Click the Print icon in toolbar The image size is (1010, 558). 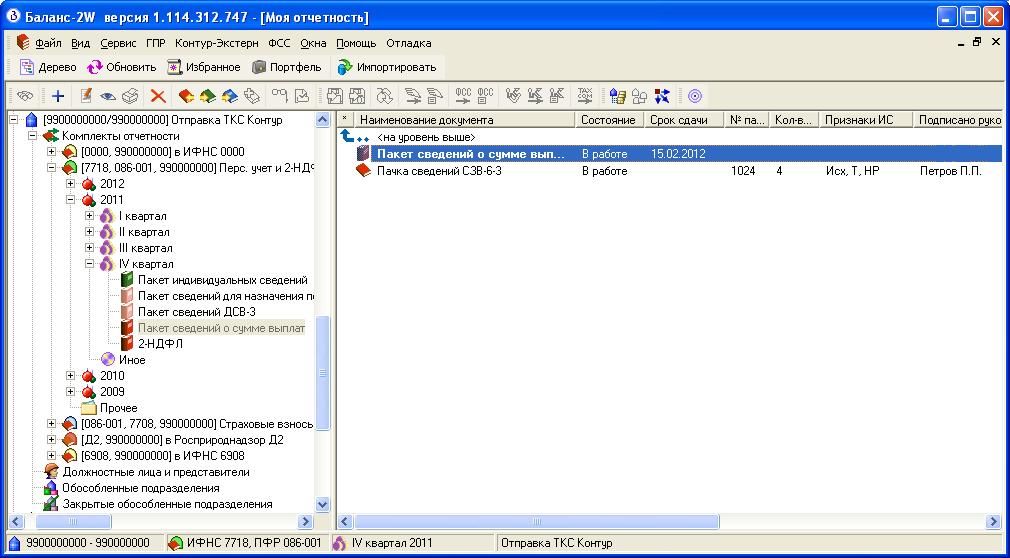click(x=130, y=96)
